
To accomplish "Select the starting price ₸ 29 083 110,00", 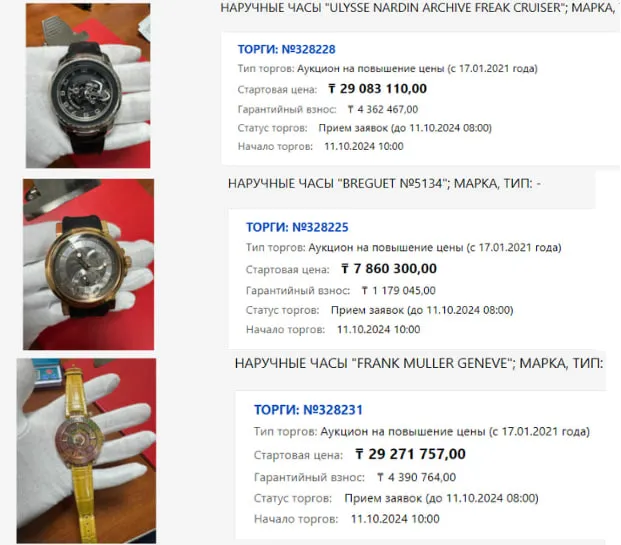I will (x=377, y=89).
